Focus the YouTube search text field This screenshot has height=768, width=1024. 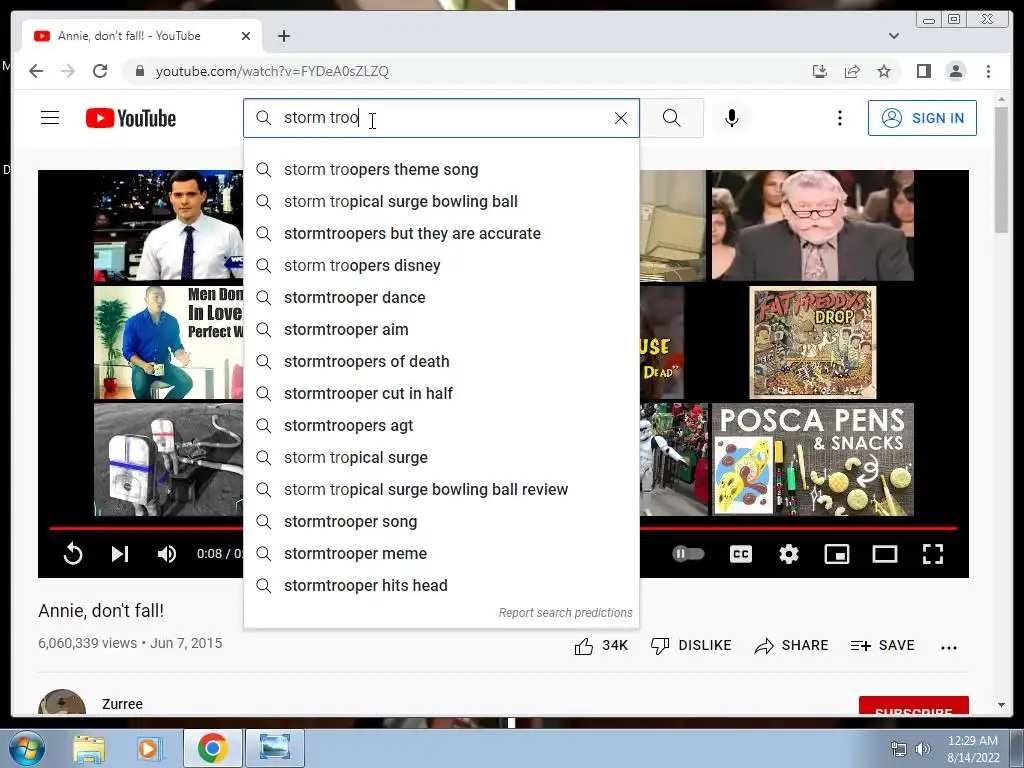(441, 118)
